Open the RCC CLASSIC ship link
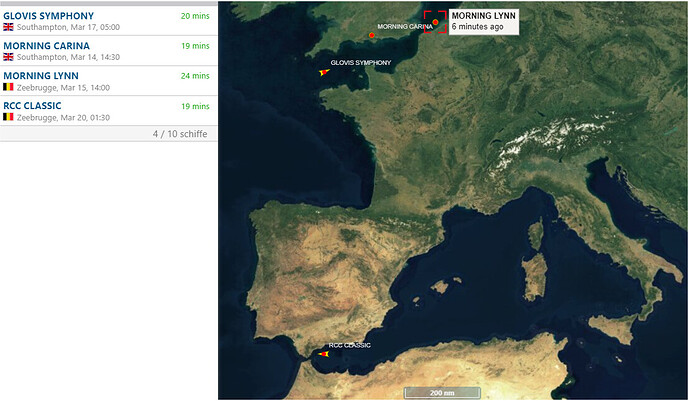 [x=32, y=106]
